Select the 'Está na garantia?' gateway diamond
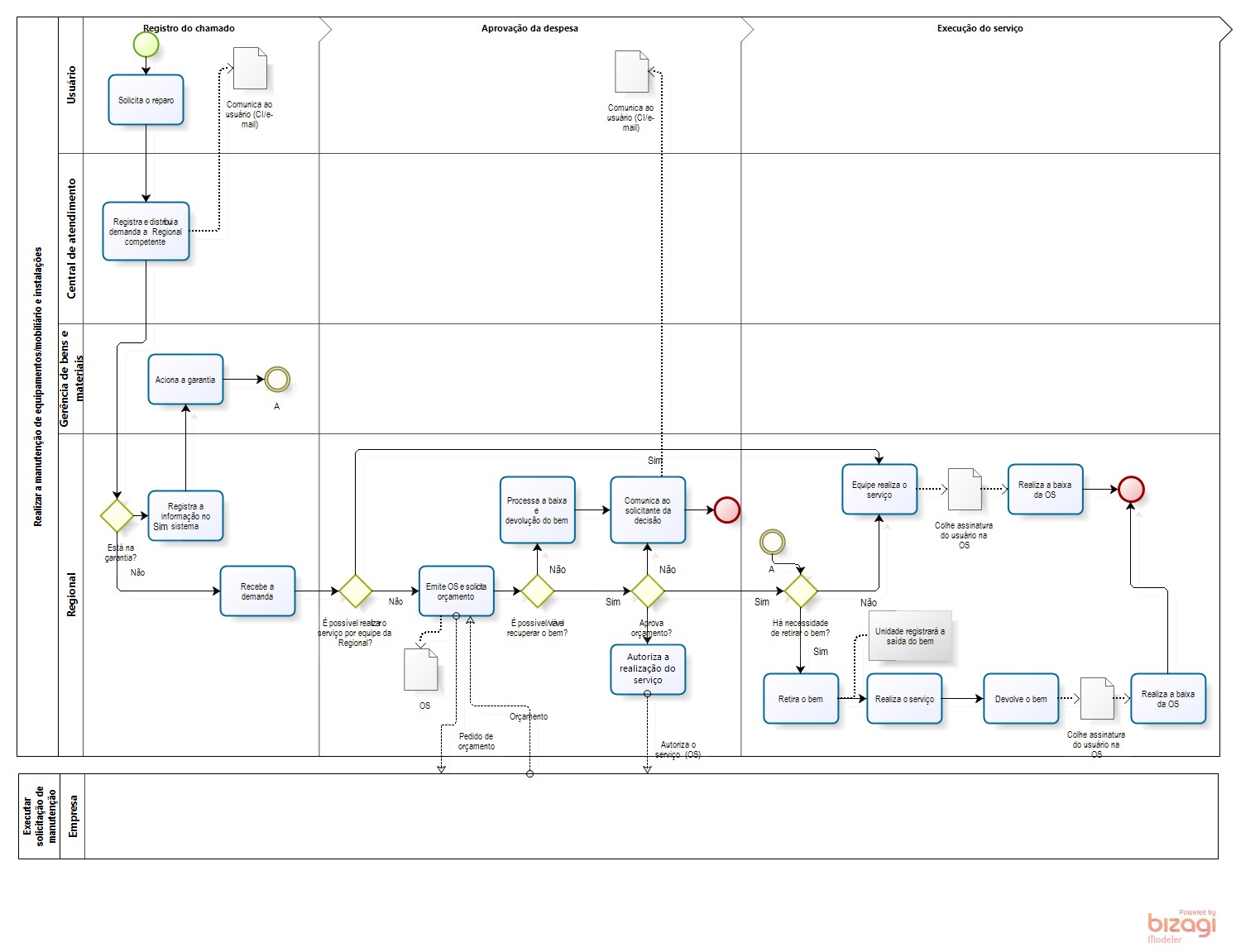1236x952 pixels. point(117,515)
